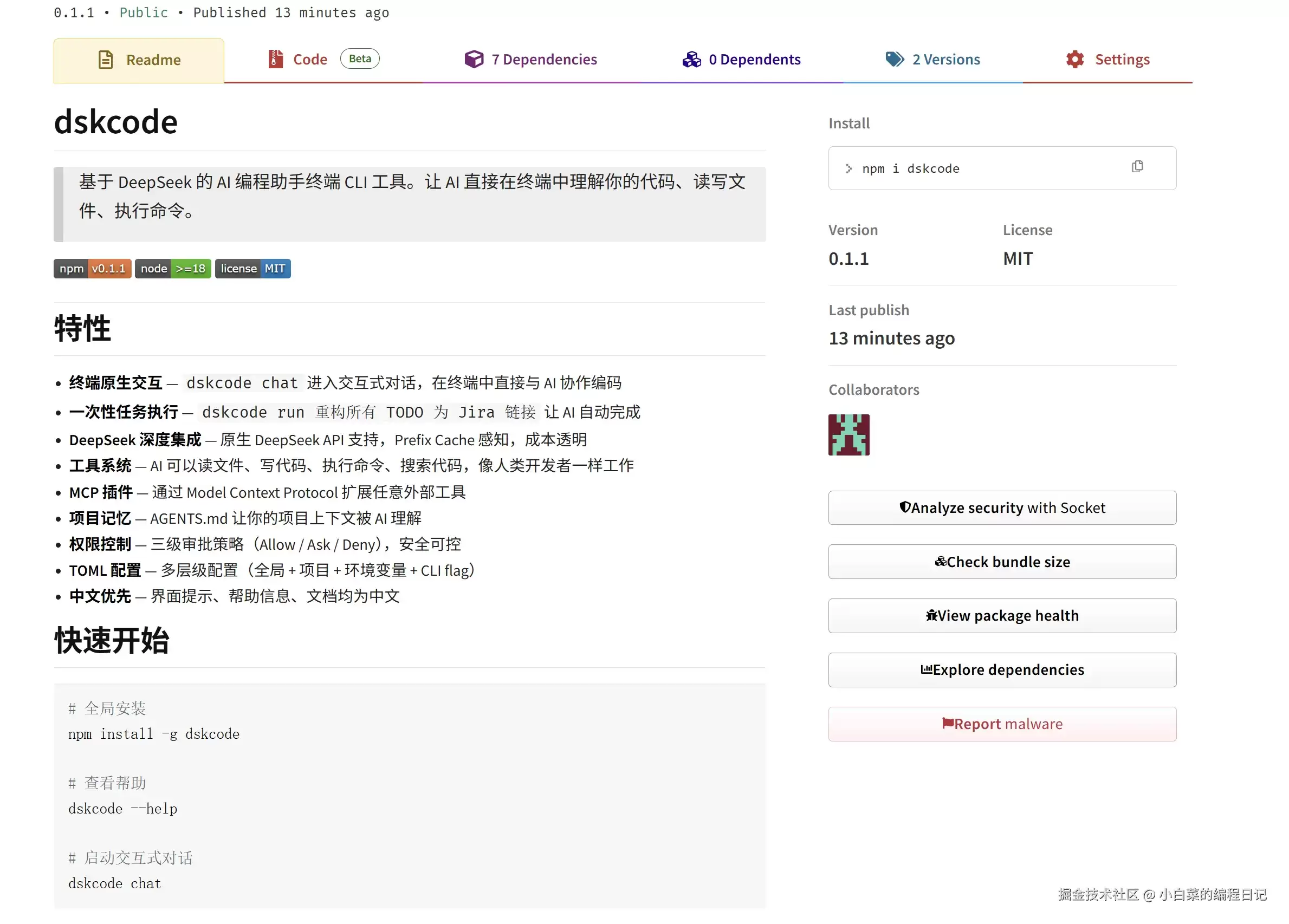The height and width of the screenshot is (924, 1289).
Task: Open the 0 Dependents tab
Action: click(x=741, y=60)
